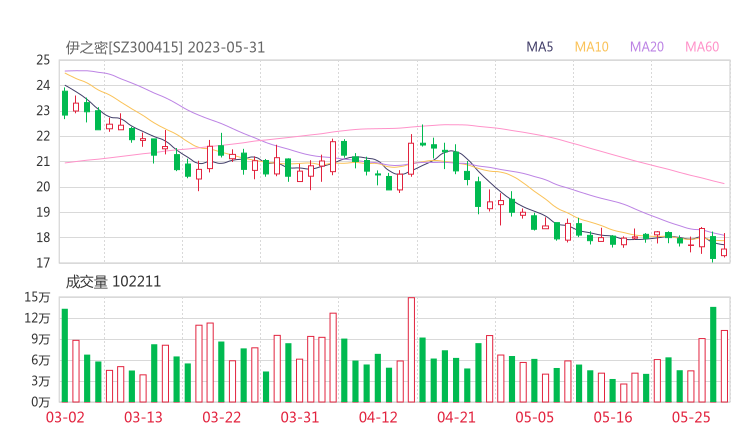Click the 成交量 102211 volume label

(113, 282)
